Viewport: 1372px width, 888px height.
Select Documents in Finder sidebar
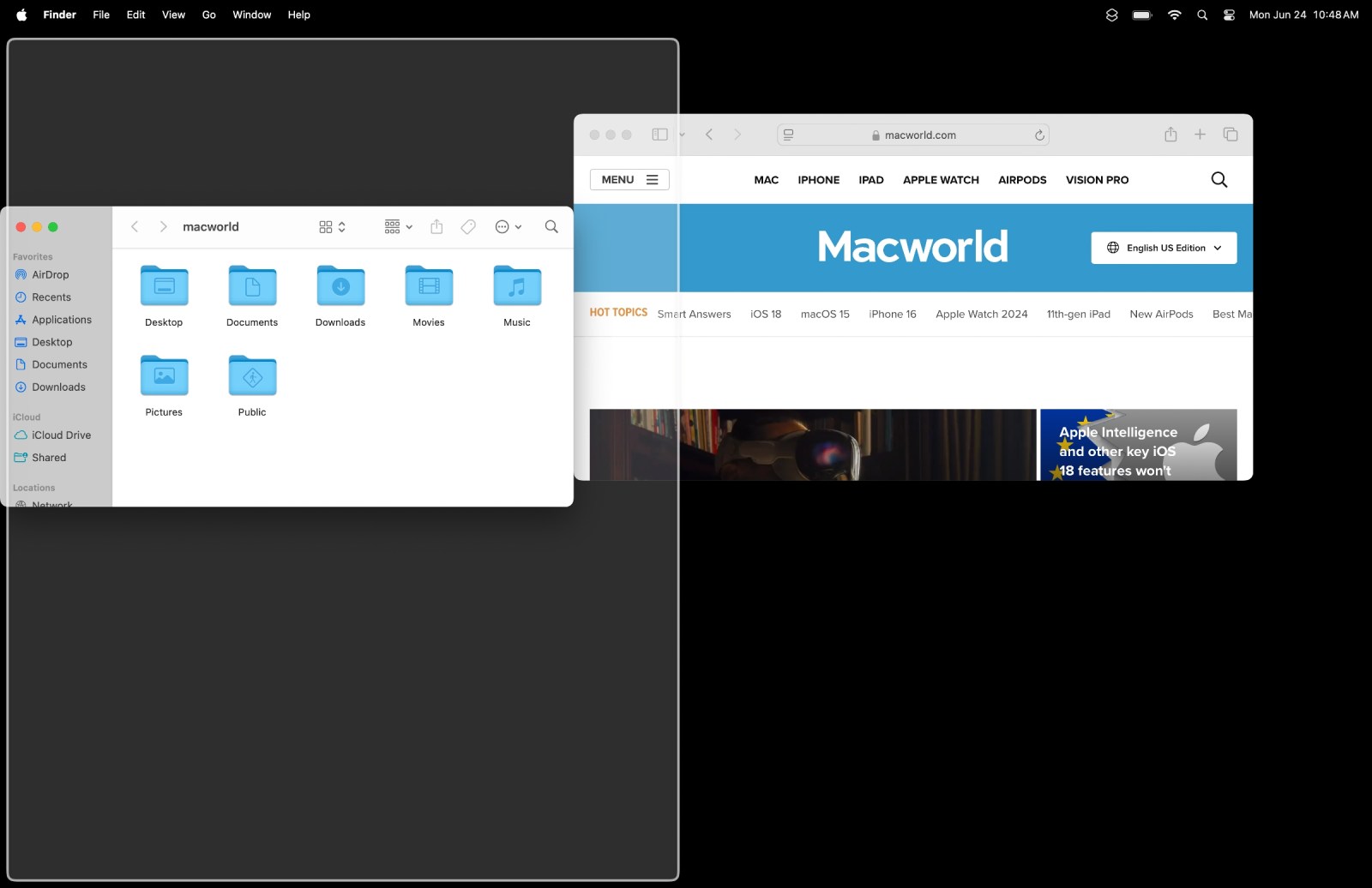[x=58, y=364]
